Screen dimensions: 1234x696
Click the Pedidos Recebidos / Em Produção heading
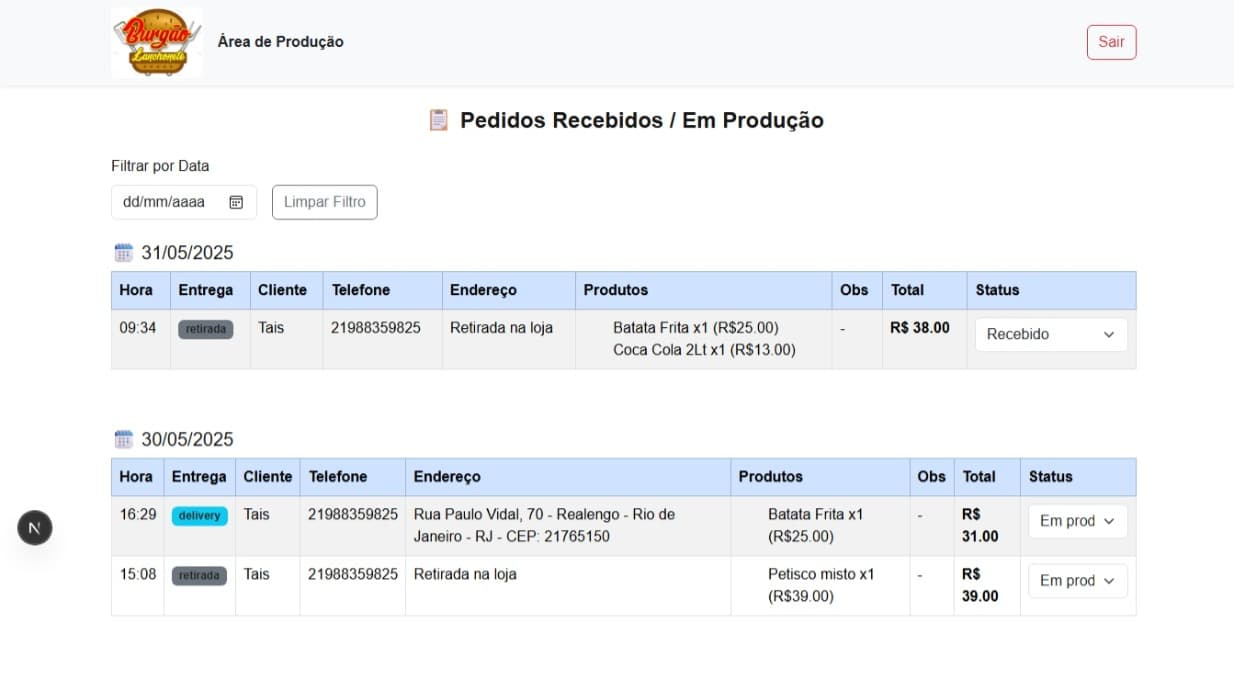(x=641, y=119)
